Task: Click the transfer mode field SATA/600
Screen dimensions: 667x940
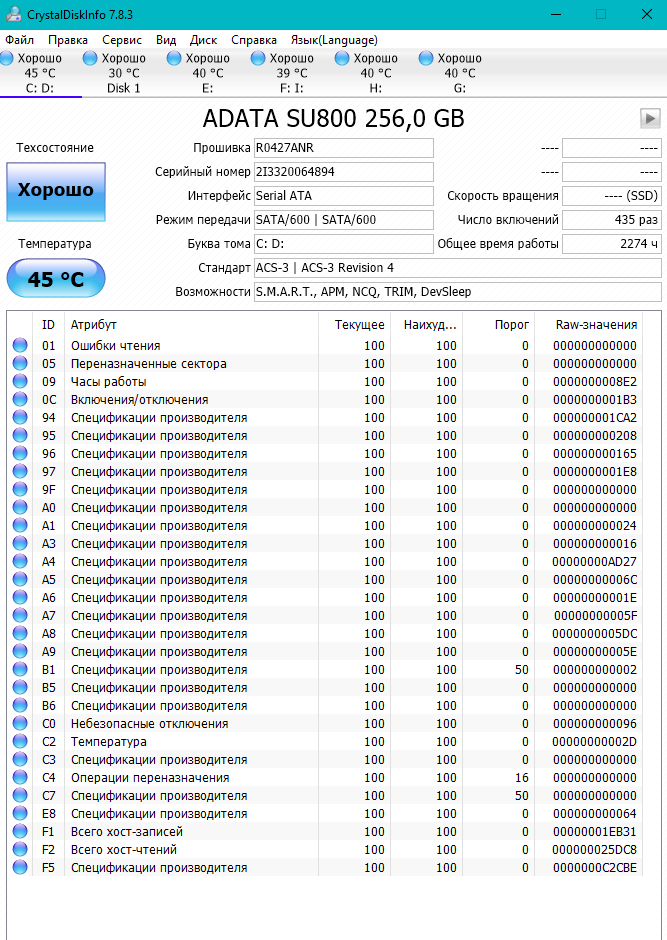Action: point(343,220)
